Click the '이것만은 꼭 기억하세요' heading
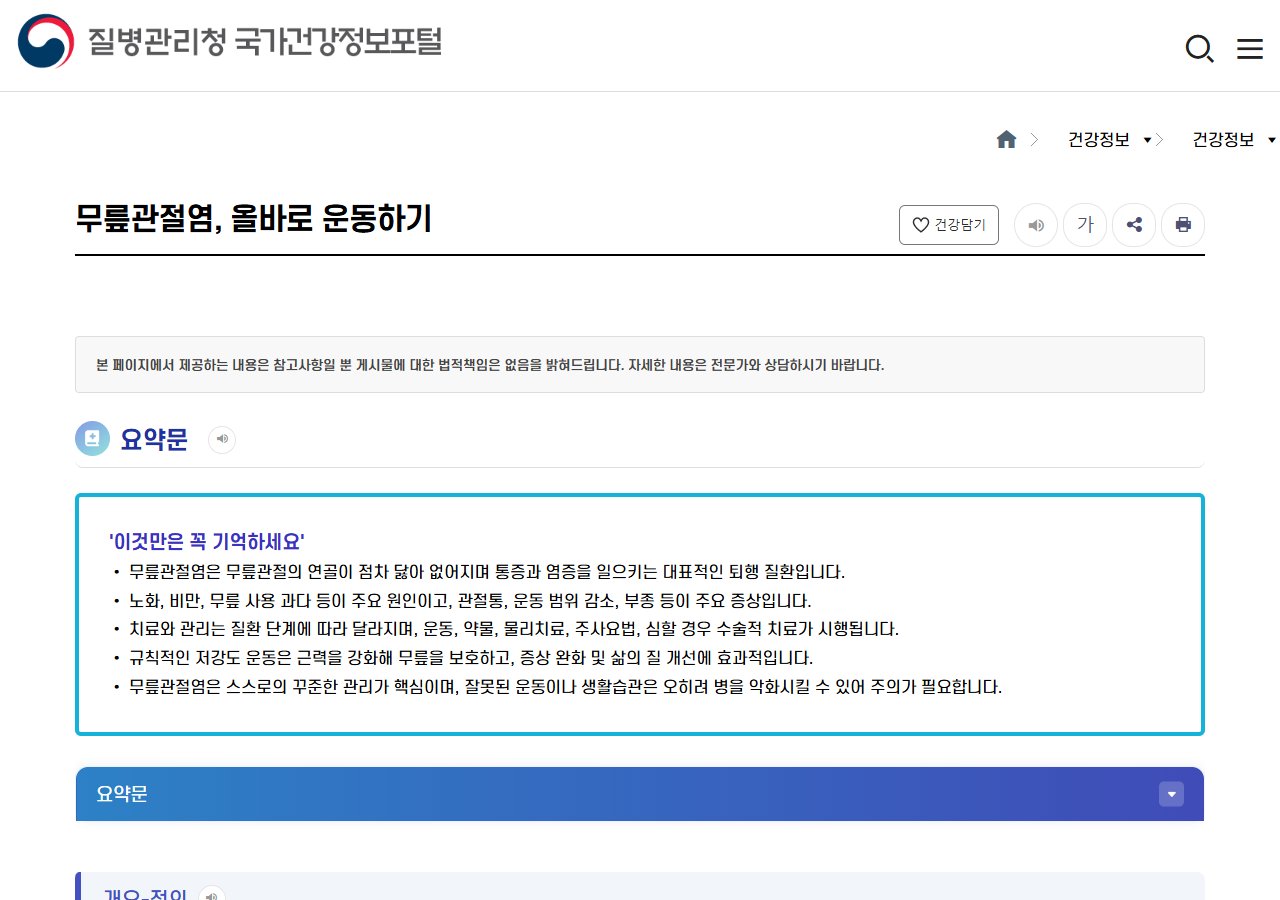 [207, 542]
